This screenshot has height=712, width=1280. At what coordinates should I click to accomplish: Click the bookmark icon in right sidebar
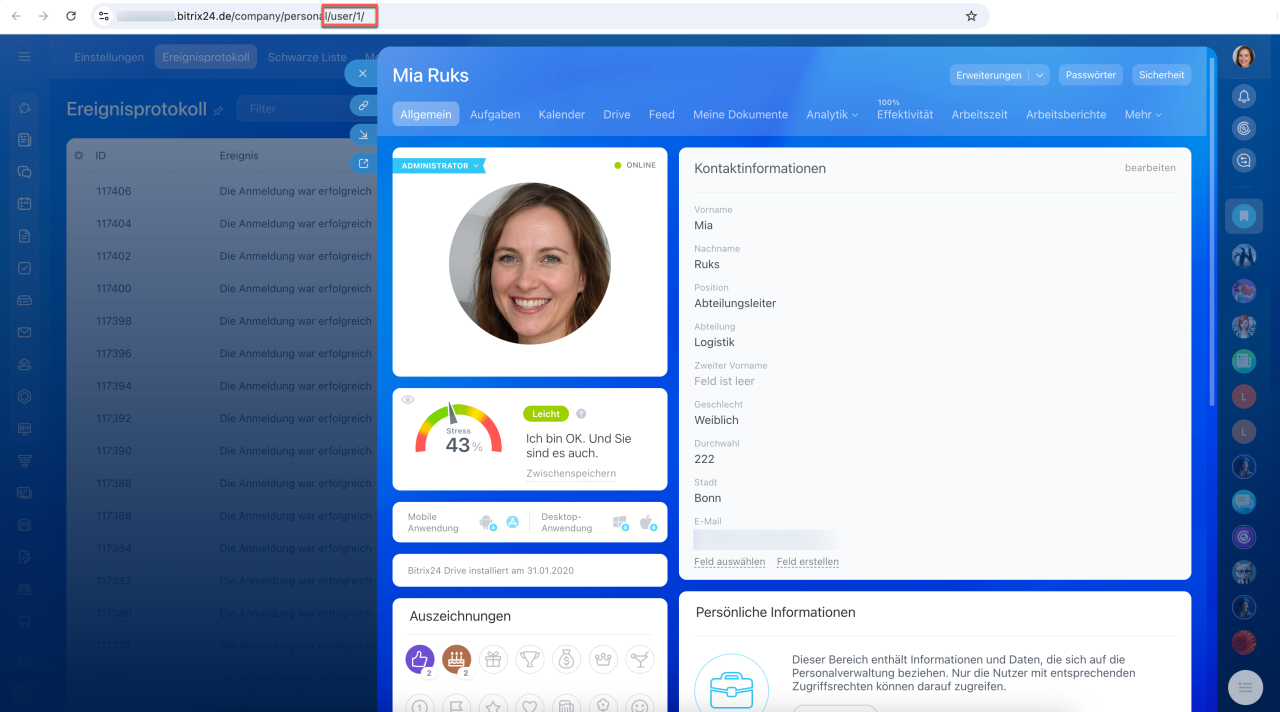(1244, 216)
